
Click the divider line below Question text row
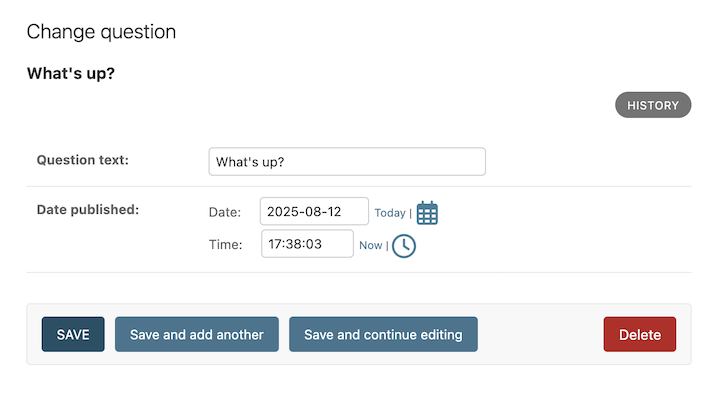358,186
